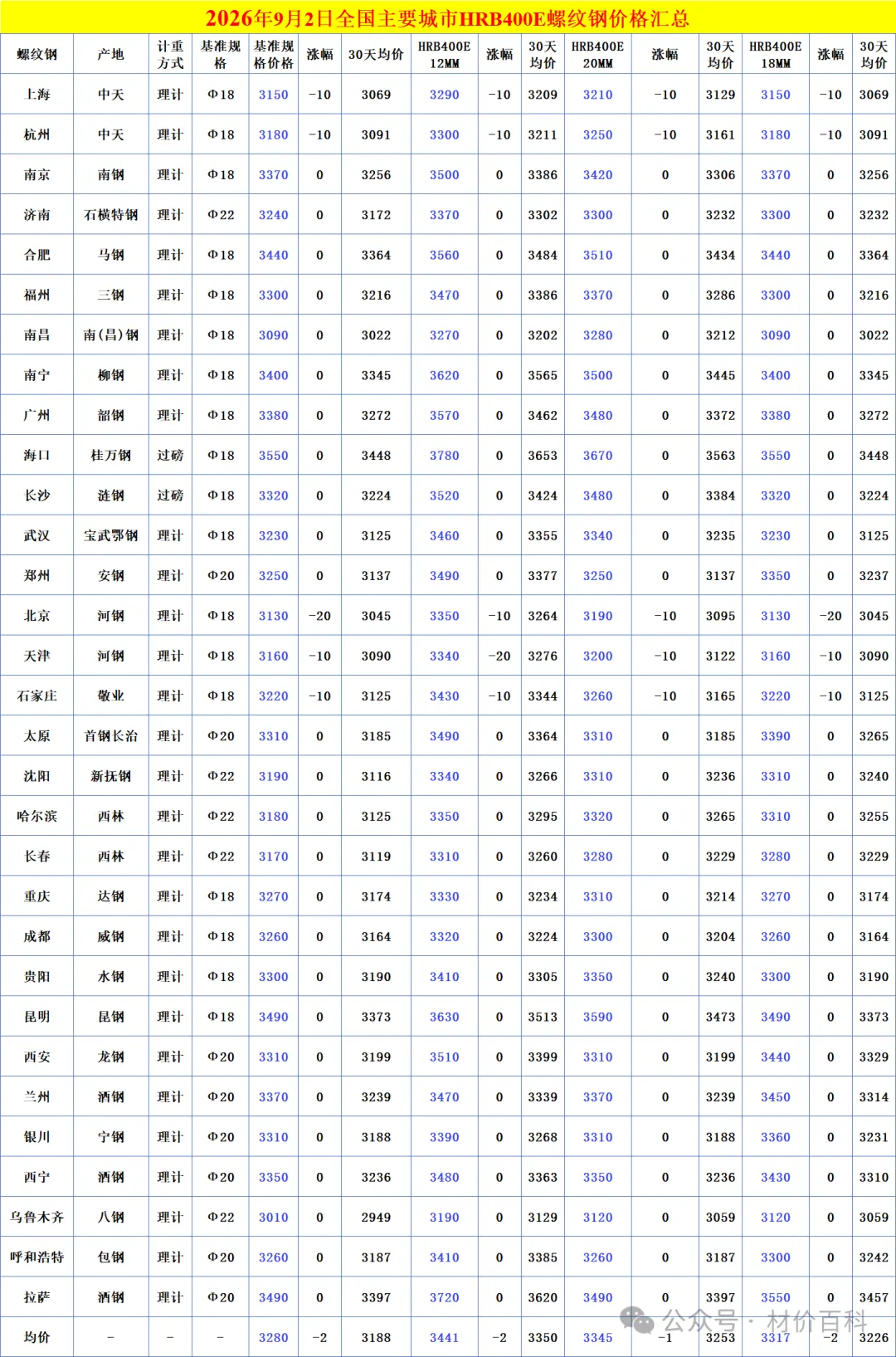896x1357 pixels.
Task: Select the 敬业 origin cell
Action: click(111, 696)
